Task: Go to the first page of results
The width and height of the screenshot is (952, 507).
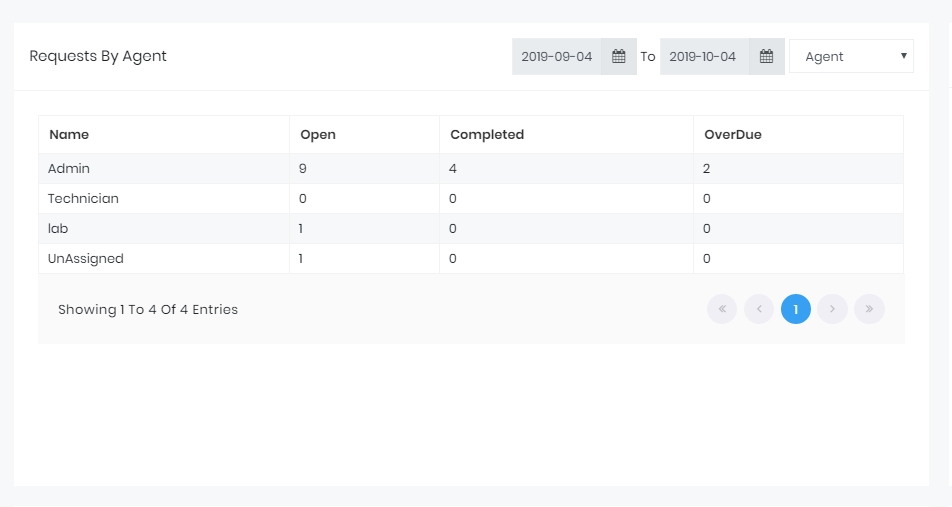Action: [x=722, y=310]
